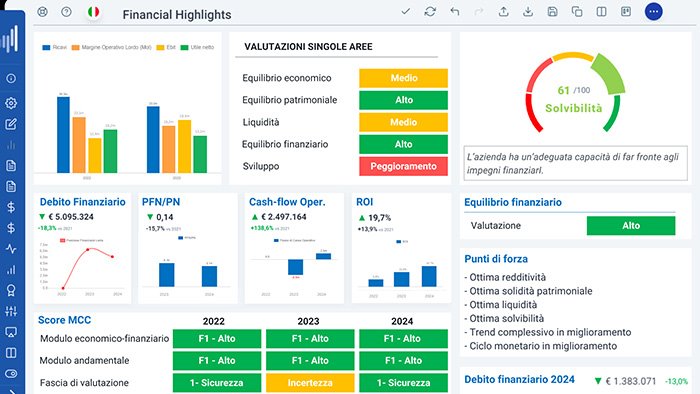Save using the floppy disk icon
Screen dimensions: 700x394
pos(552,11)
